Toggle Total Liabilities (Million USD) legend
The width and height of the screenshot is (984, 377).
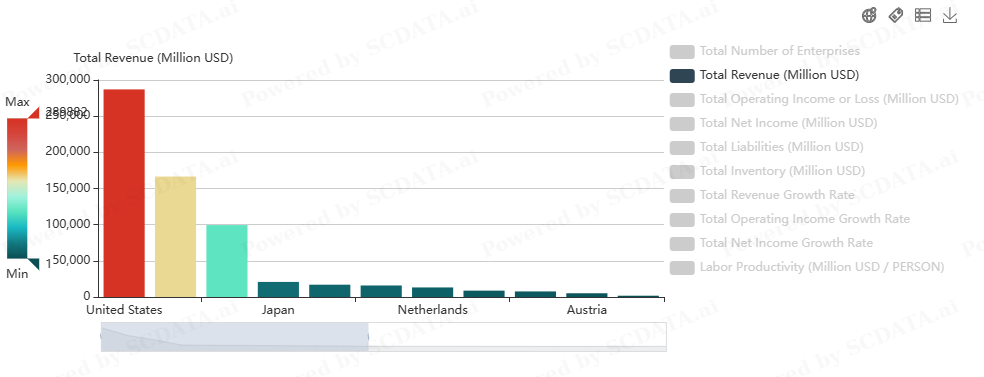[x=781, y=147]
